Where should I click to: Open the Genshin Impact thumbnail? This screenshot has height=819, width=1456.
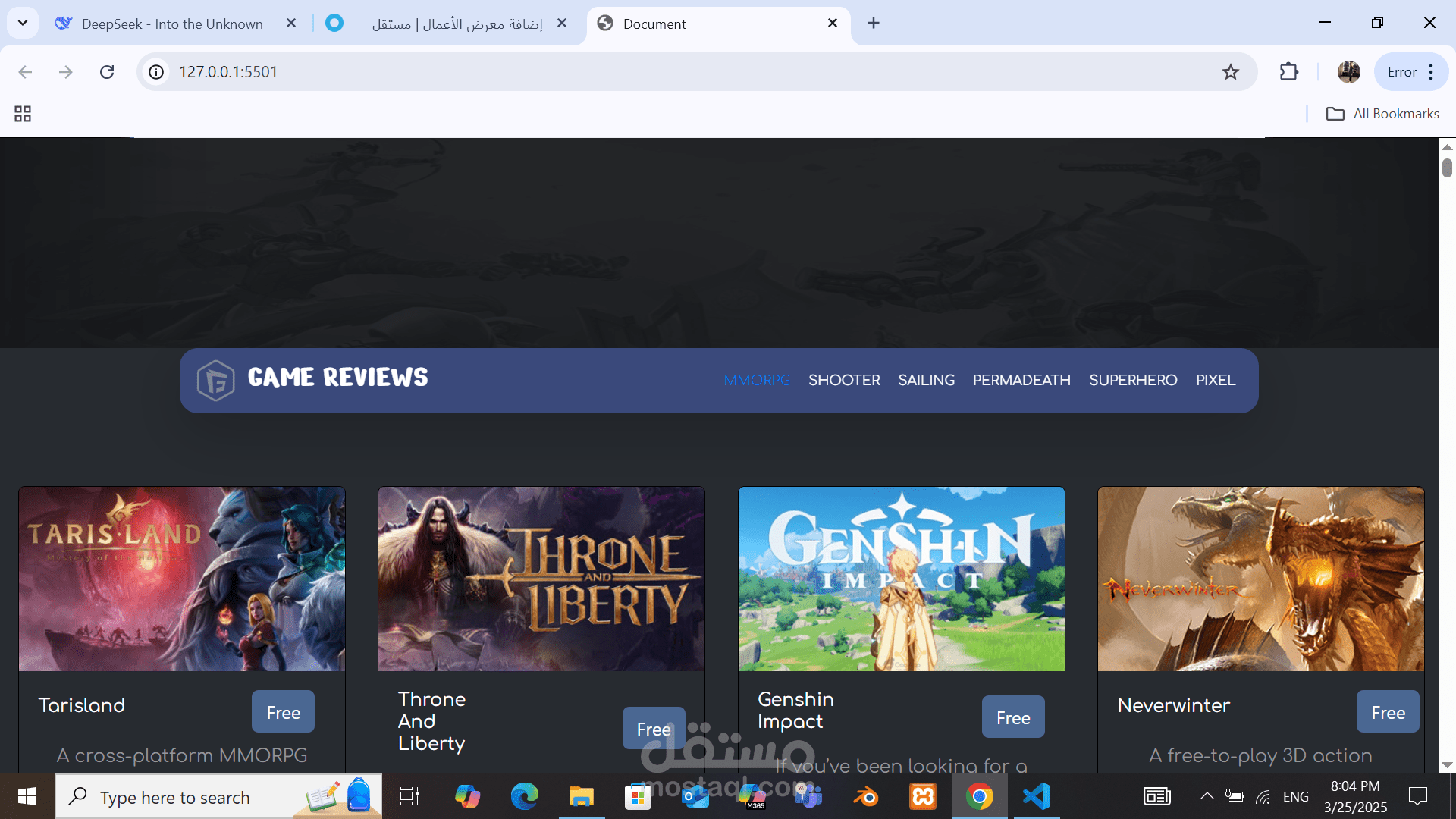[x=902, y=579]
